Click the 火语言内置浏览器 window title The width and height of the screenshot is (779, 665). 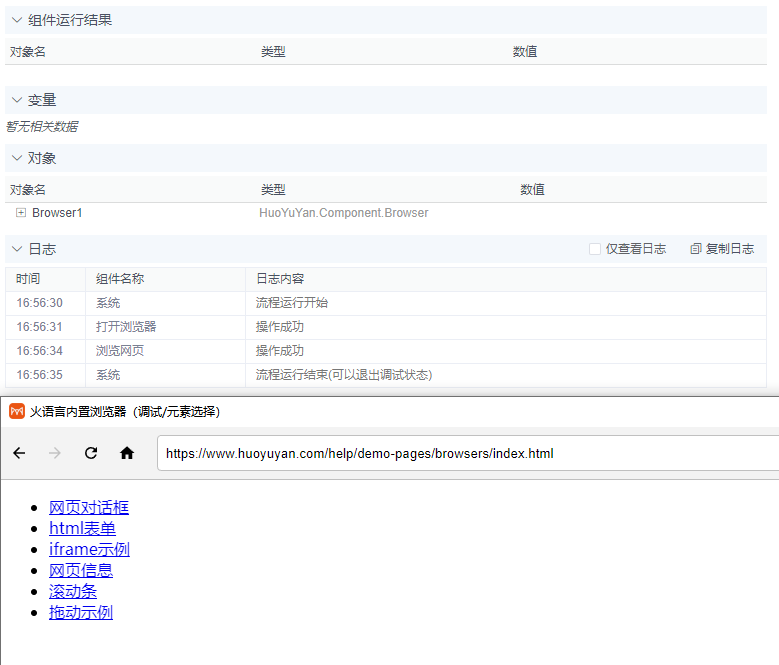pyautogui.click(x=125, y=412)
